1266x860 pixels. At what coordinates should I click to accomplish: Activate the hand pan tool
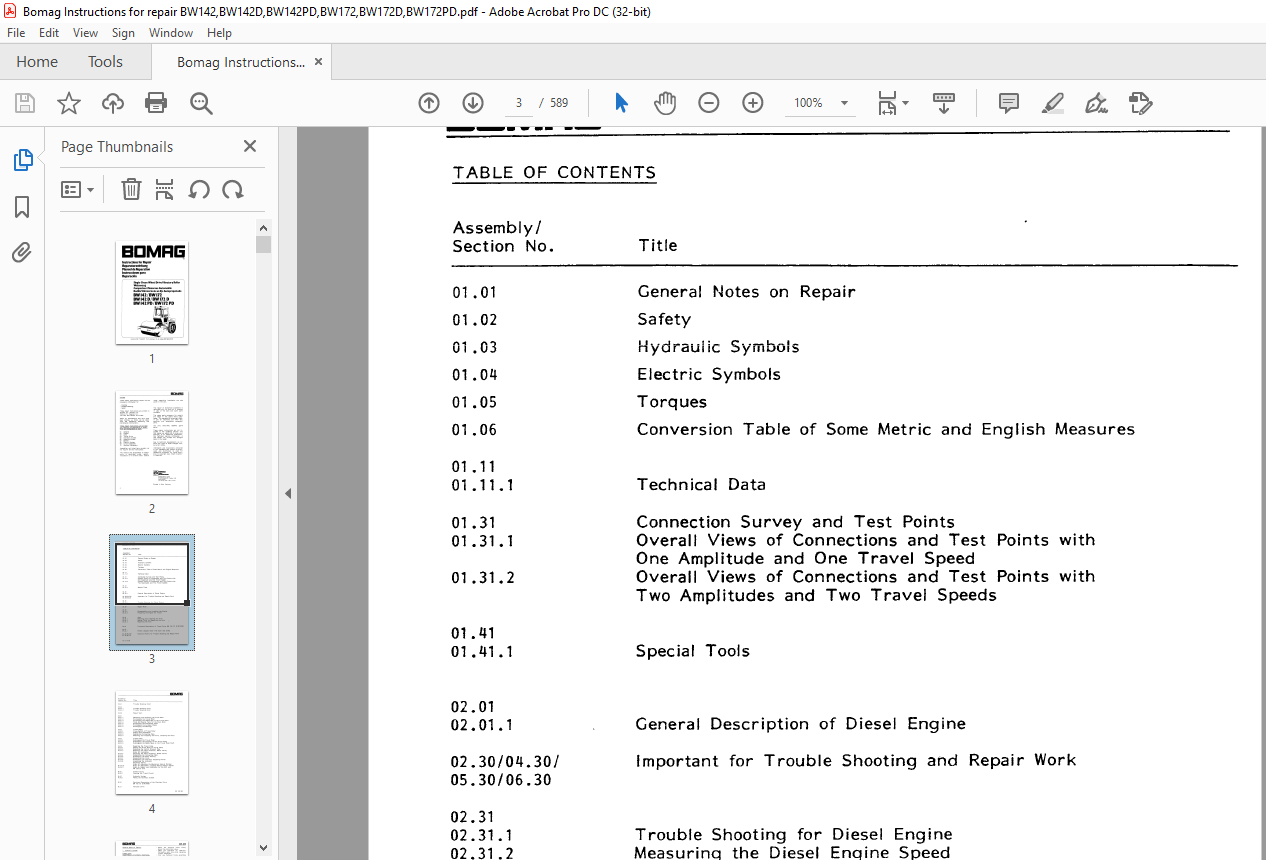click(665, 103)
